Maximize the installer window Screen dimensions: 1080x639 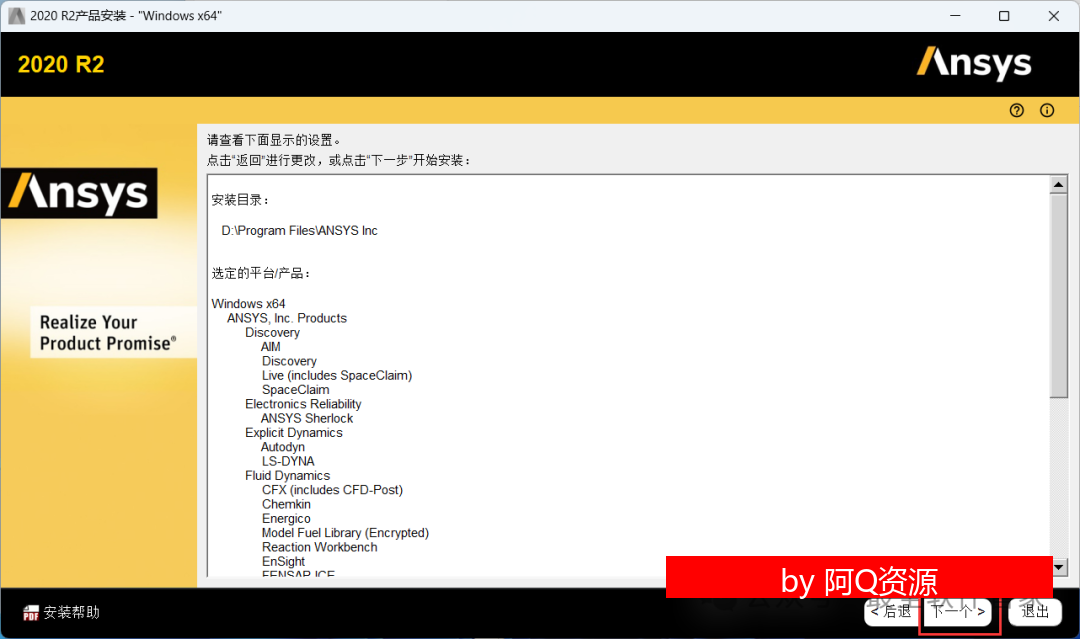1004,16
